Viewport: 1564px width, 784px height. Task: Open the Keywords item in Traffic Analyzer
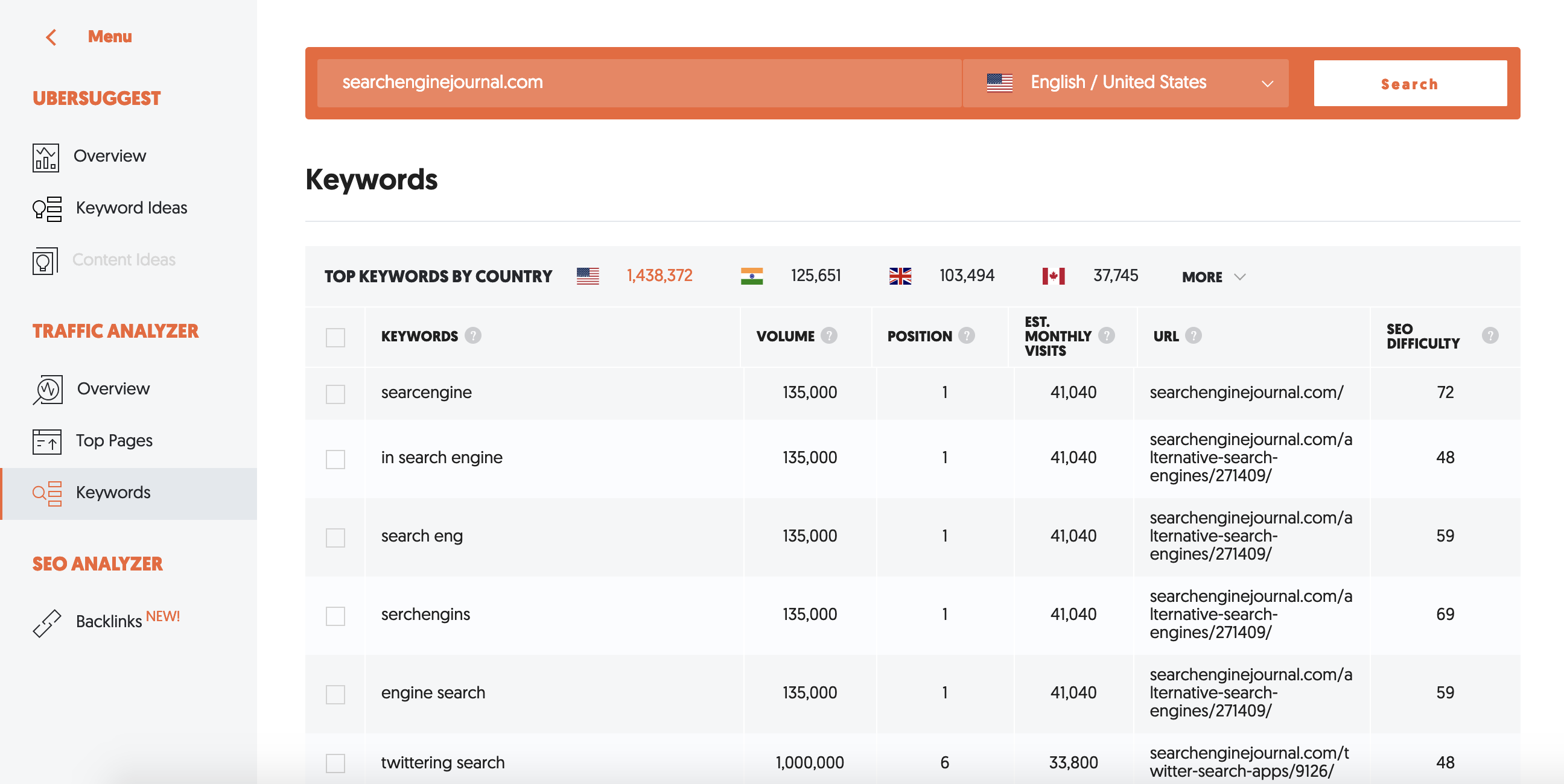pos(113,493)
